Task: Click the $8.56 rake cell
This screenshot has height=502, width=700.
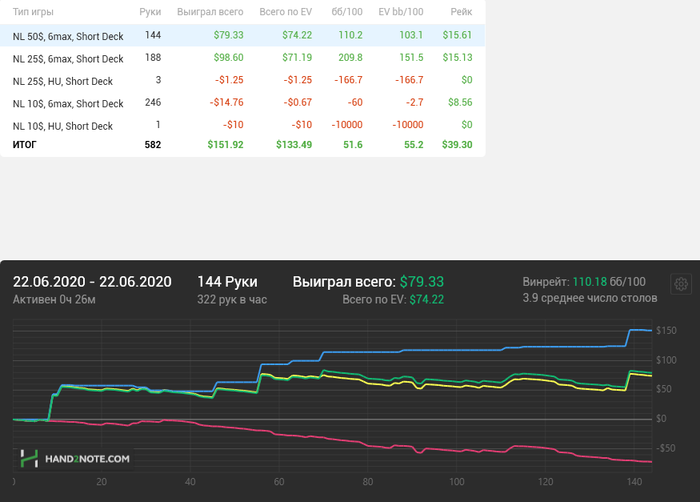Action: tap(460, 102)
